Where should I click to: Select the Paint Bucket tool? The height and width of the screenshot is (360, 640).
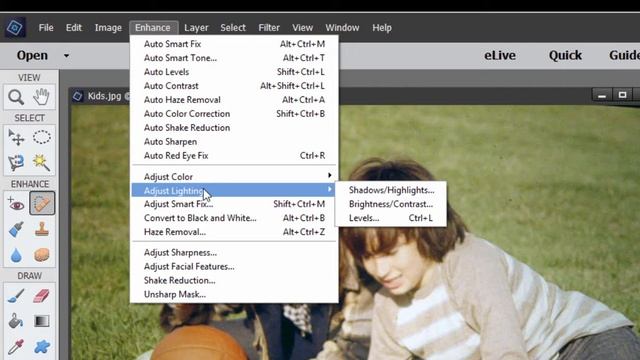(x=16, y=321)
